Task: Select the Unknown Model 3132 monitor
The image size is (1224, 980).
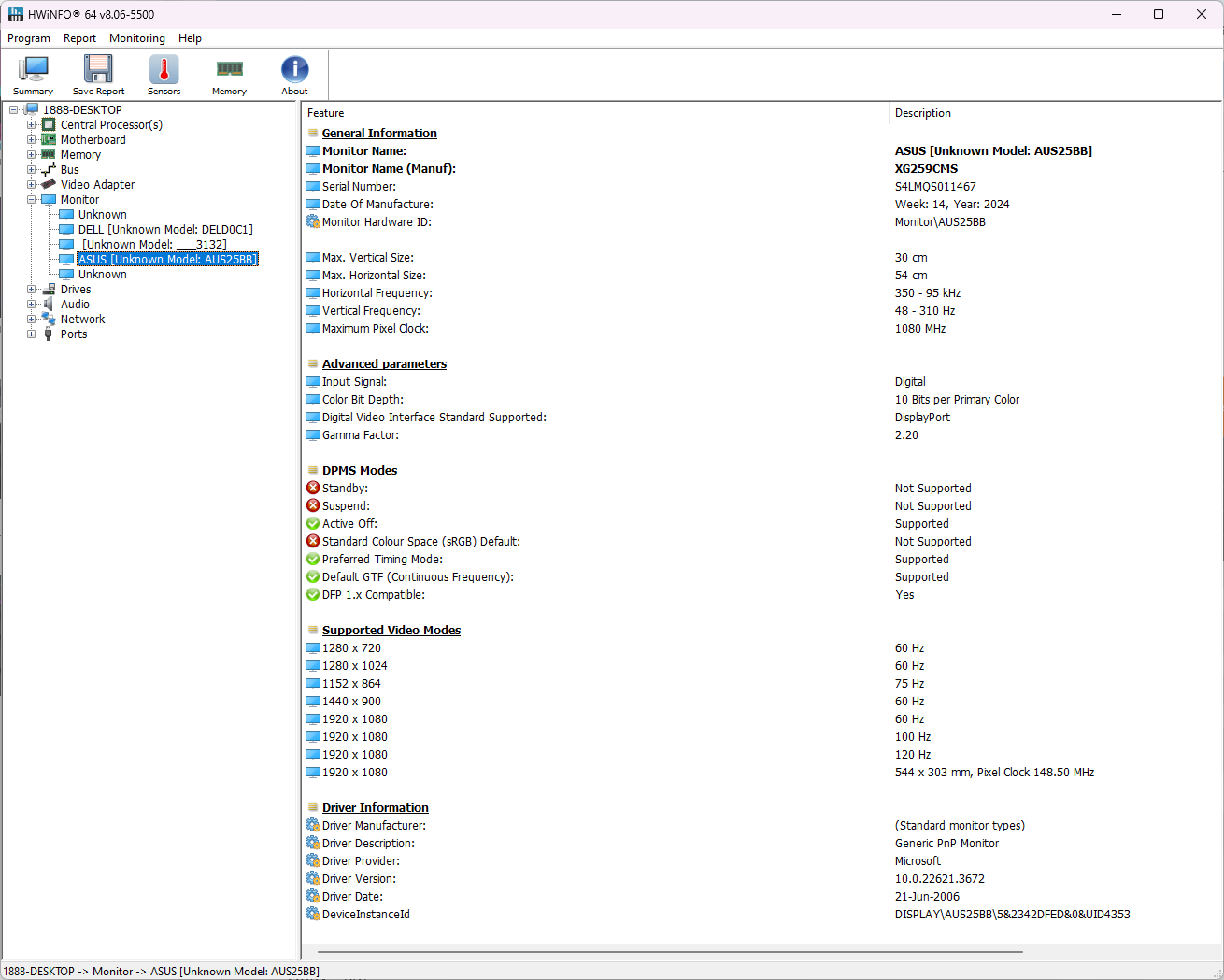Action: (x=154, y=245)
